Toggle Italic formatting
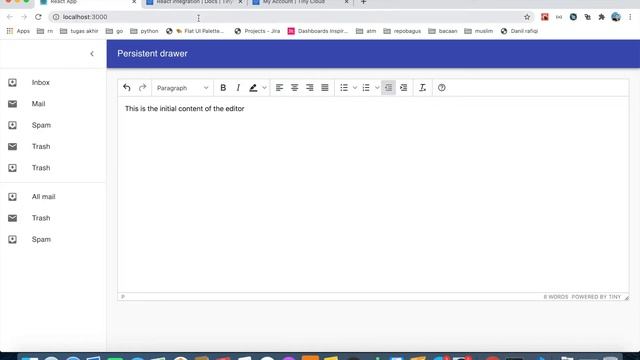This screenshot has width=640, height=360. pos(238,88)
